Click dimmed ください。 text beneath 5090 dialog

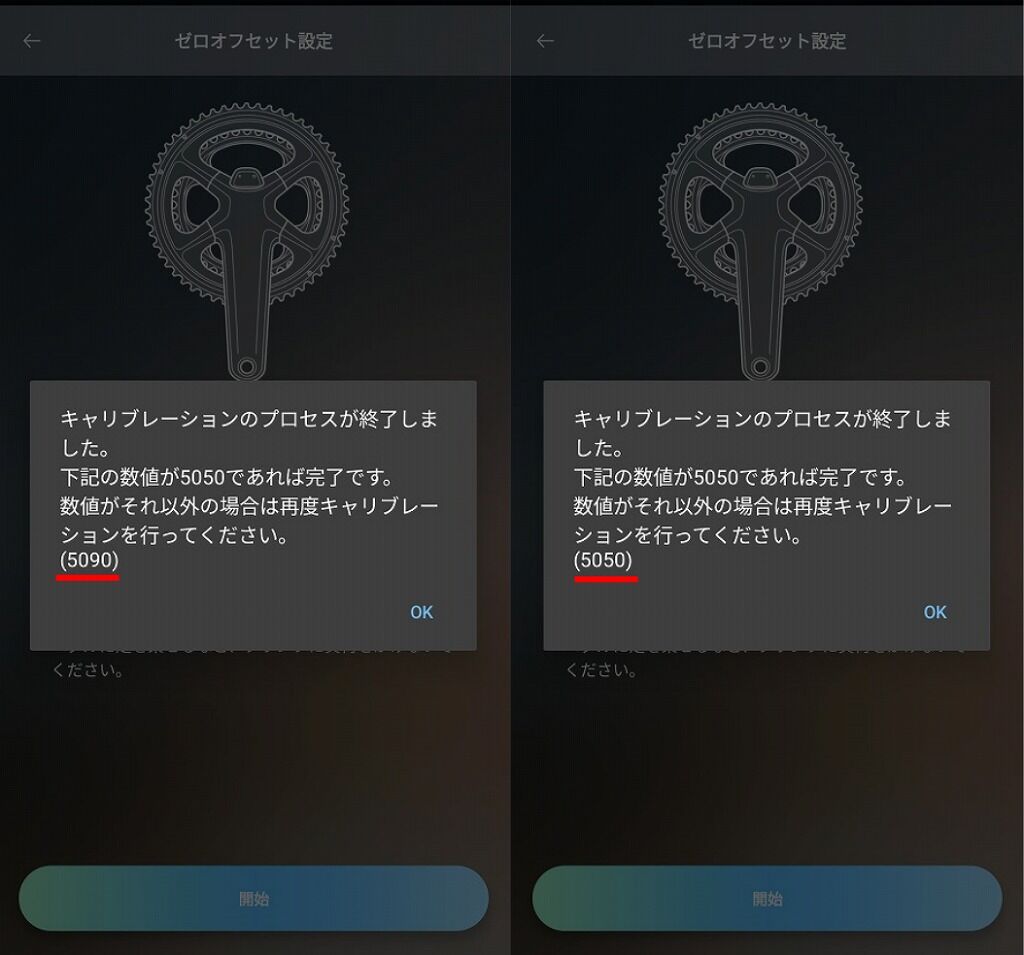click(88, 670)
